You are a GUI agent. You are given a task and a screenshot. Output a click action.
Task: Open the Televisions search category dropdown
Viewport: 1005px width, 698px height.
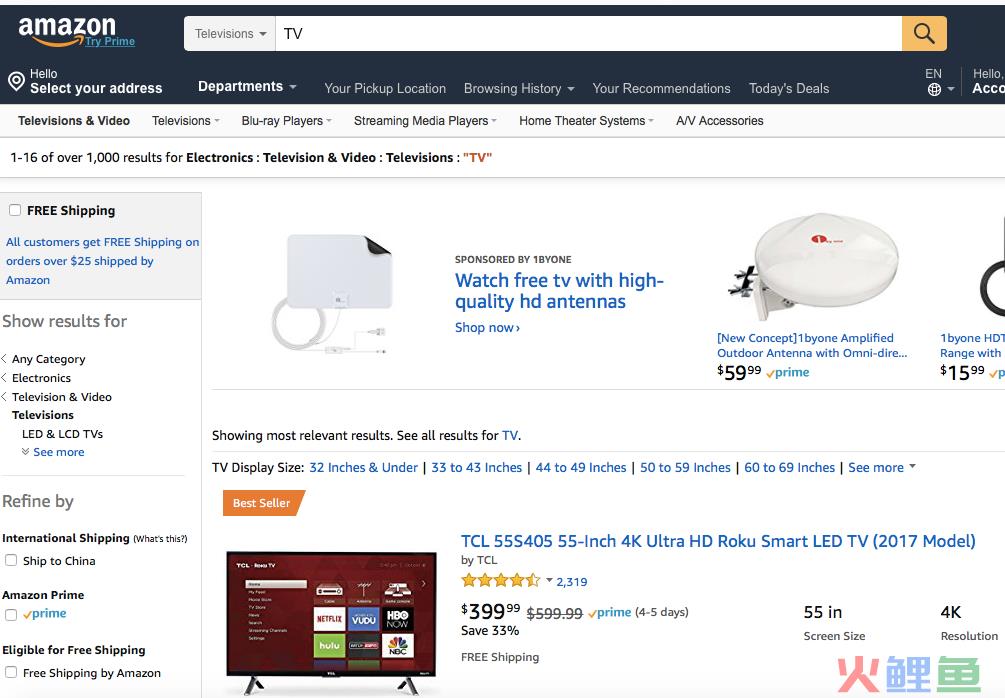pyautogui.click(x=230, y=34)
